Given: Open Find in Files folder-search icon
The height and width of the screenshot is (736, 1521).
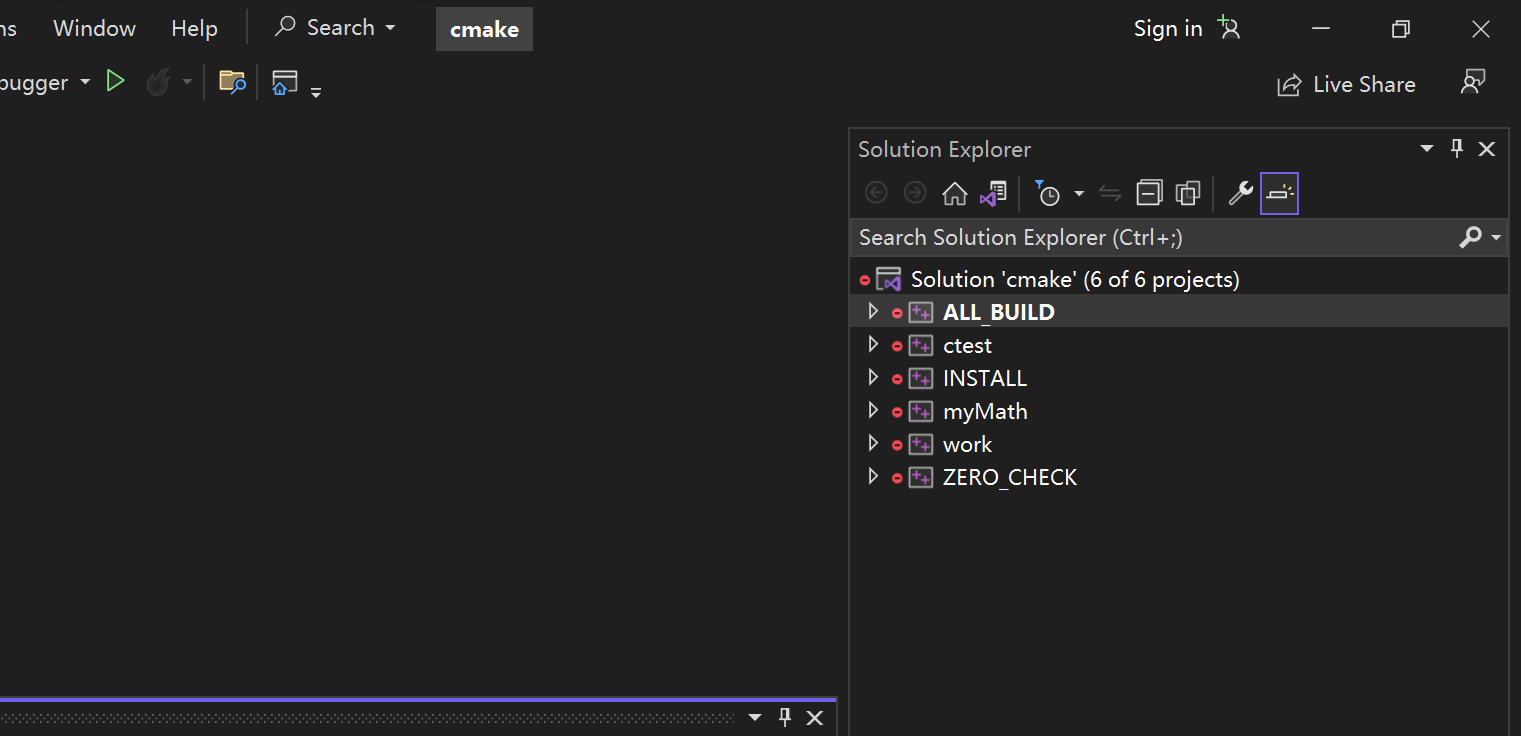Looking at the screenshot, I should pyautogui.click(x=232, y=82).
